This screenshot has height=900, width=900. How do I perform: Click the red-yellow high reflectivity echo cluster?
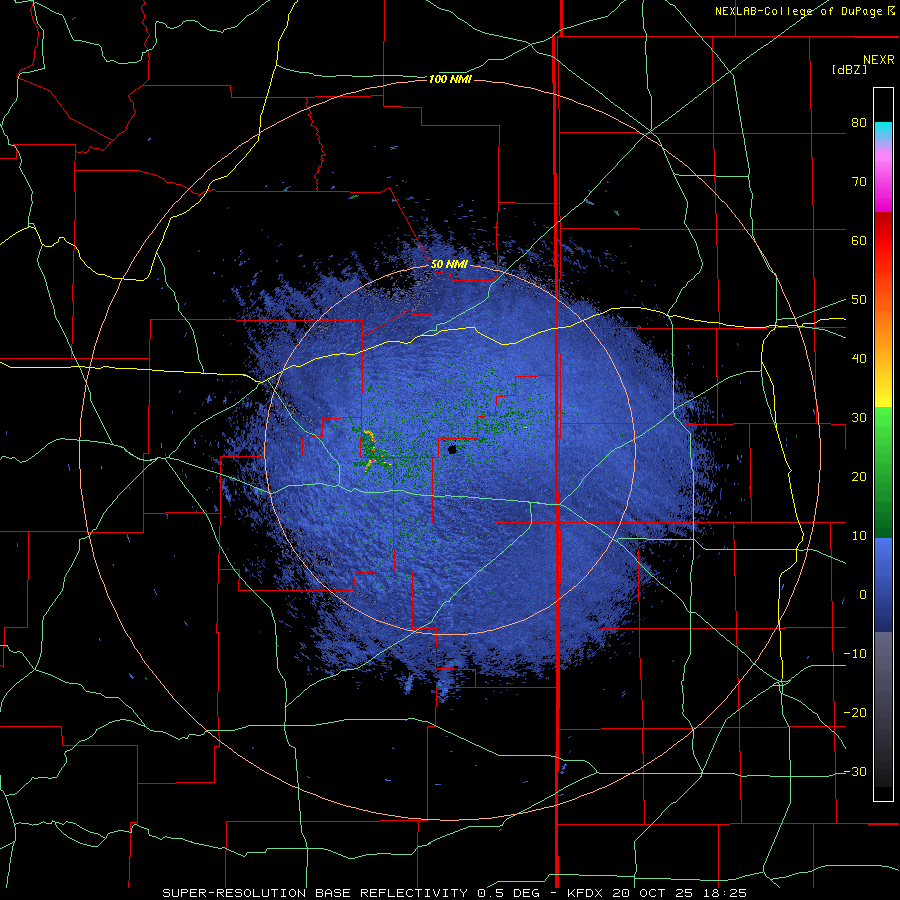point(370,450)
